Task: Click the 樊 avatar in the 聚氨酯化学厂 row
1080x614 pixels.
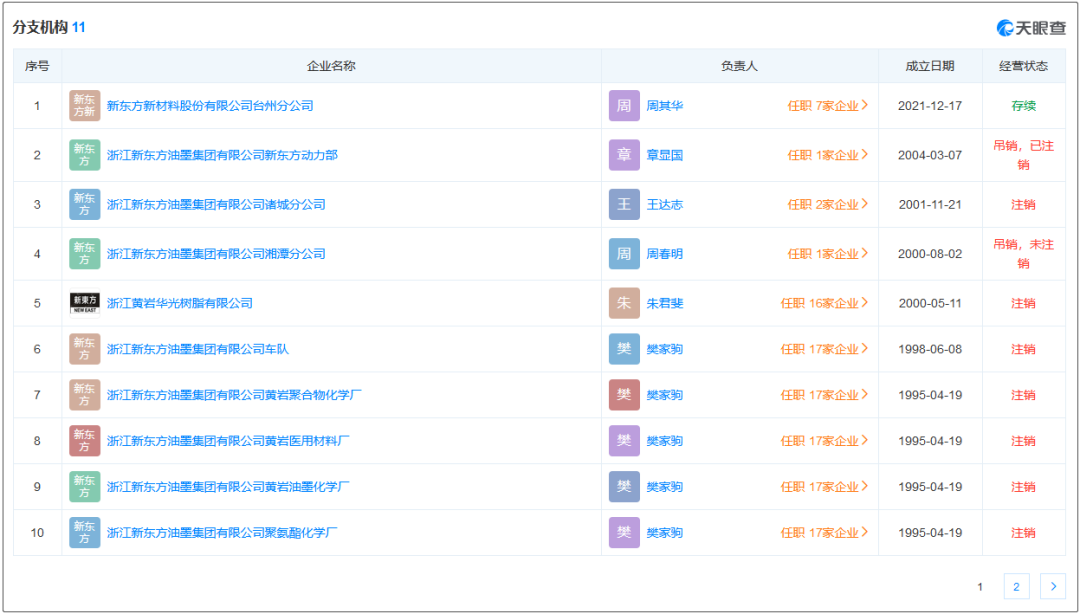Action: point(624,533)
